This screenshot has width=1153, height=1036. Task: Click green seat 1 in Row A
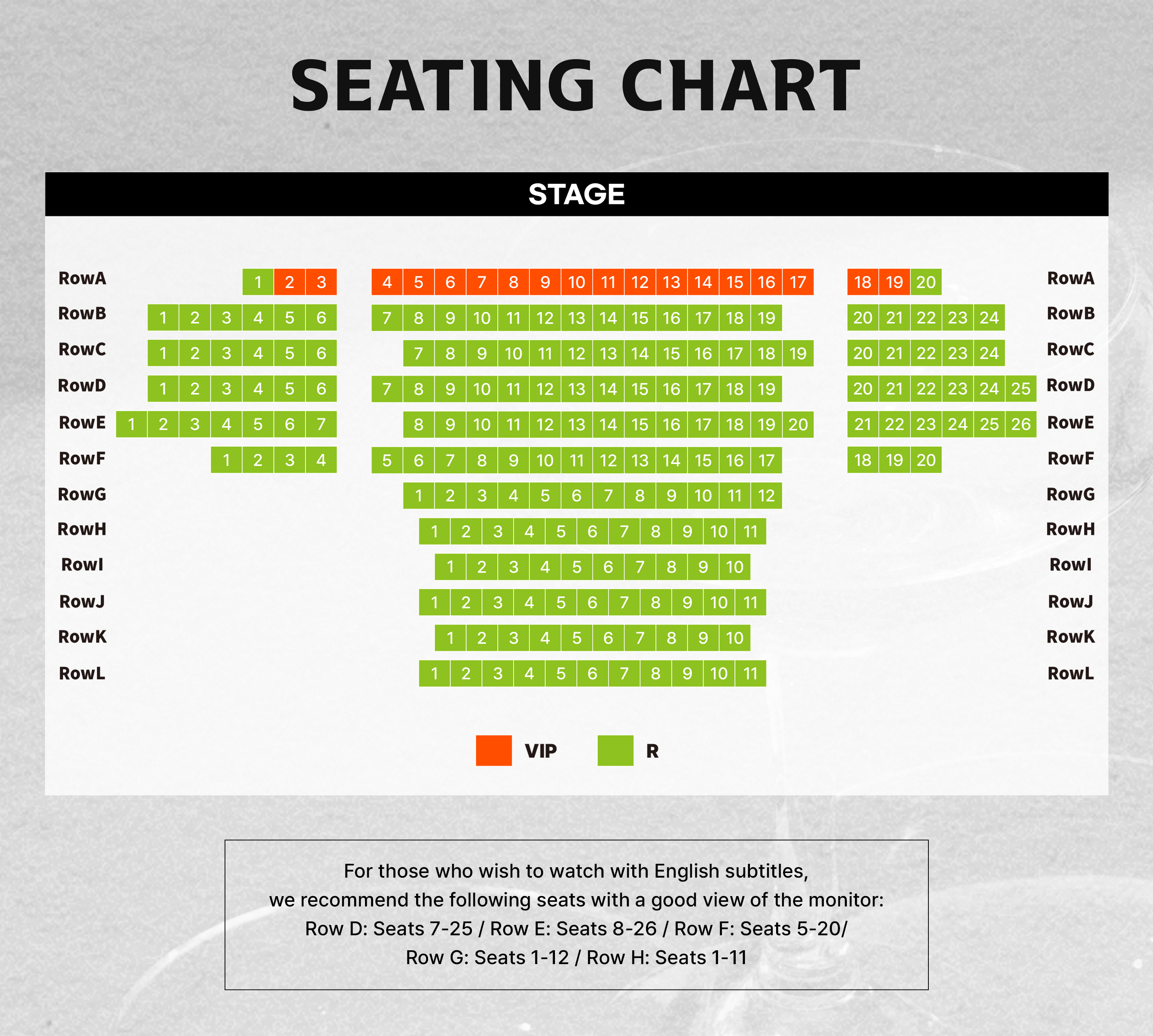pos(258,282)
